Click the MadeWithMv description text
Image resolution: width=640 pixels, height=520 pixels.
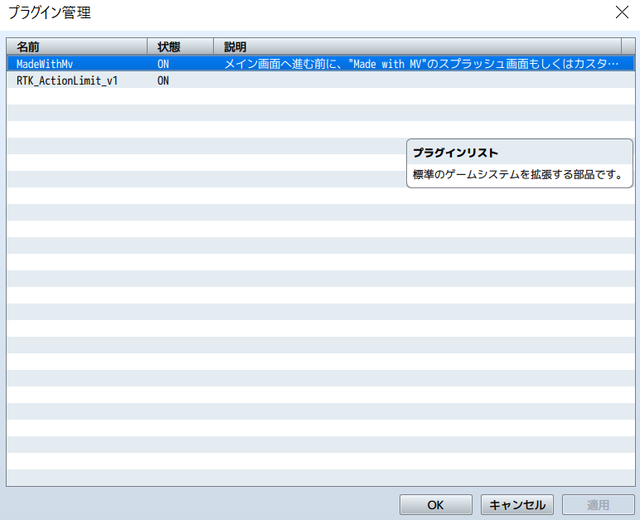(x=421, y=64)
